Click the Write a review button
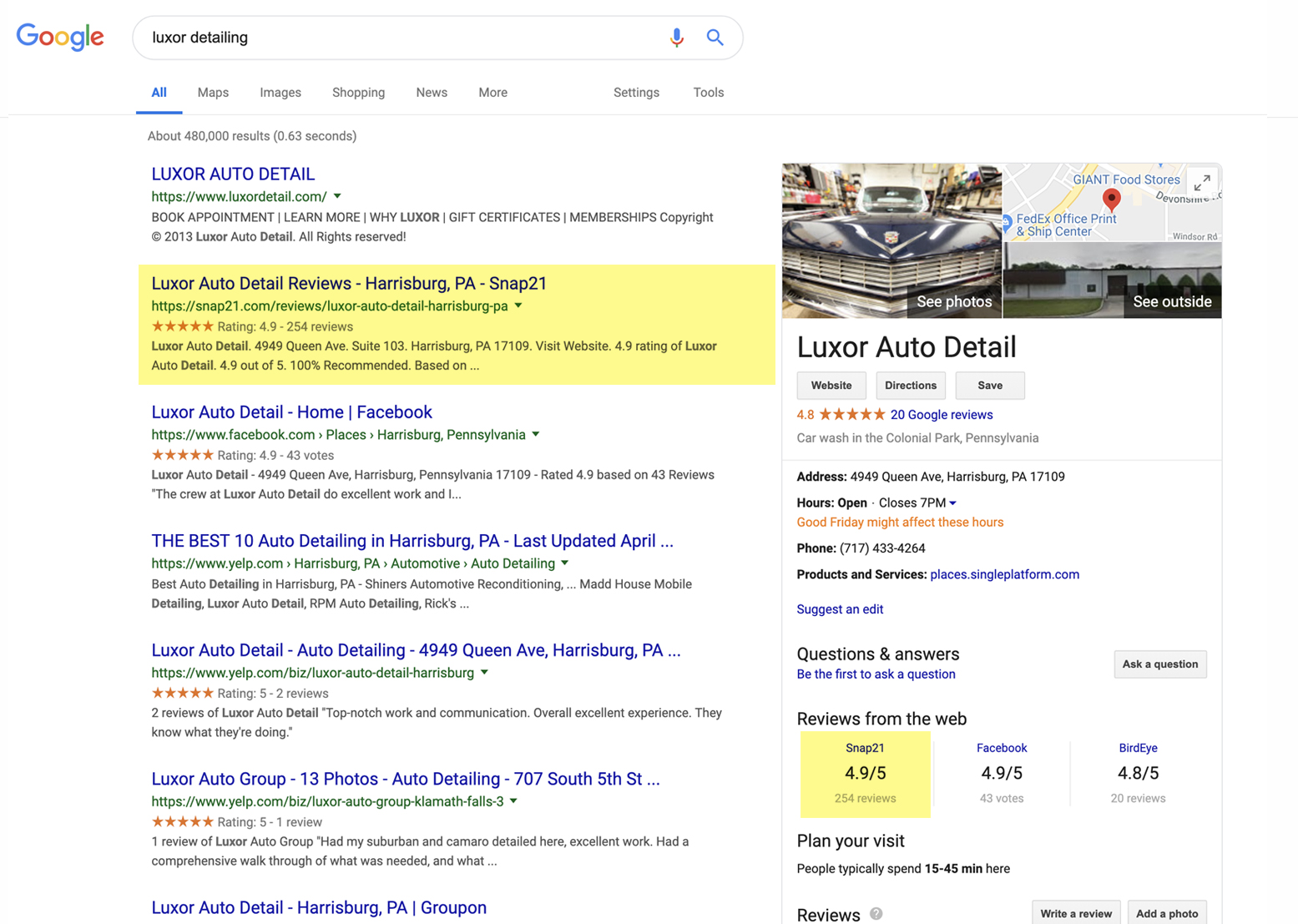Screen dimensions: 1298x924 1076,913
